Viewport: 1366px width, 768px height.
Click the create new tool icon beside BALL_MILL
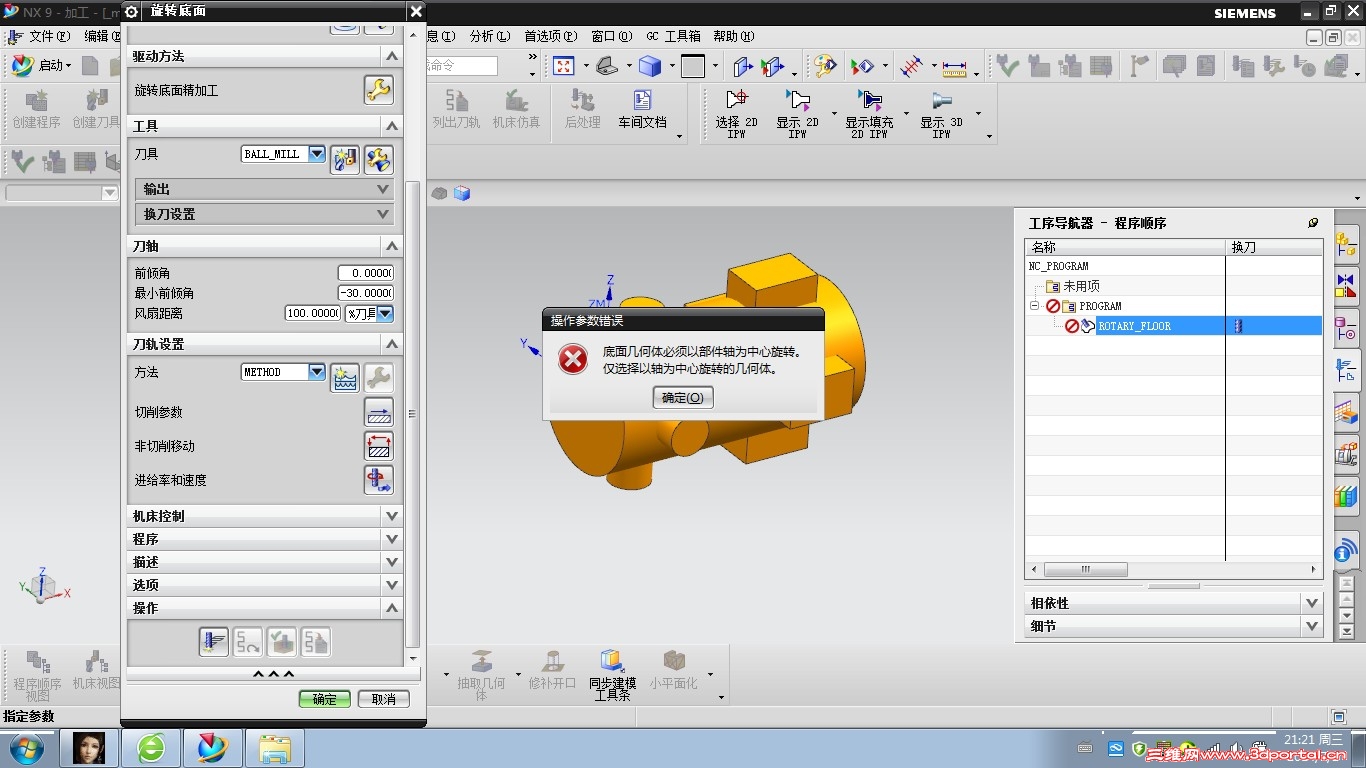pyautogui.click(x=345, y=159)
